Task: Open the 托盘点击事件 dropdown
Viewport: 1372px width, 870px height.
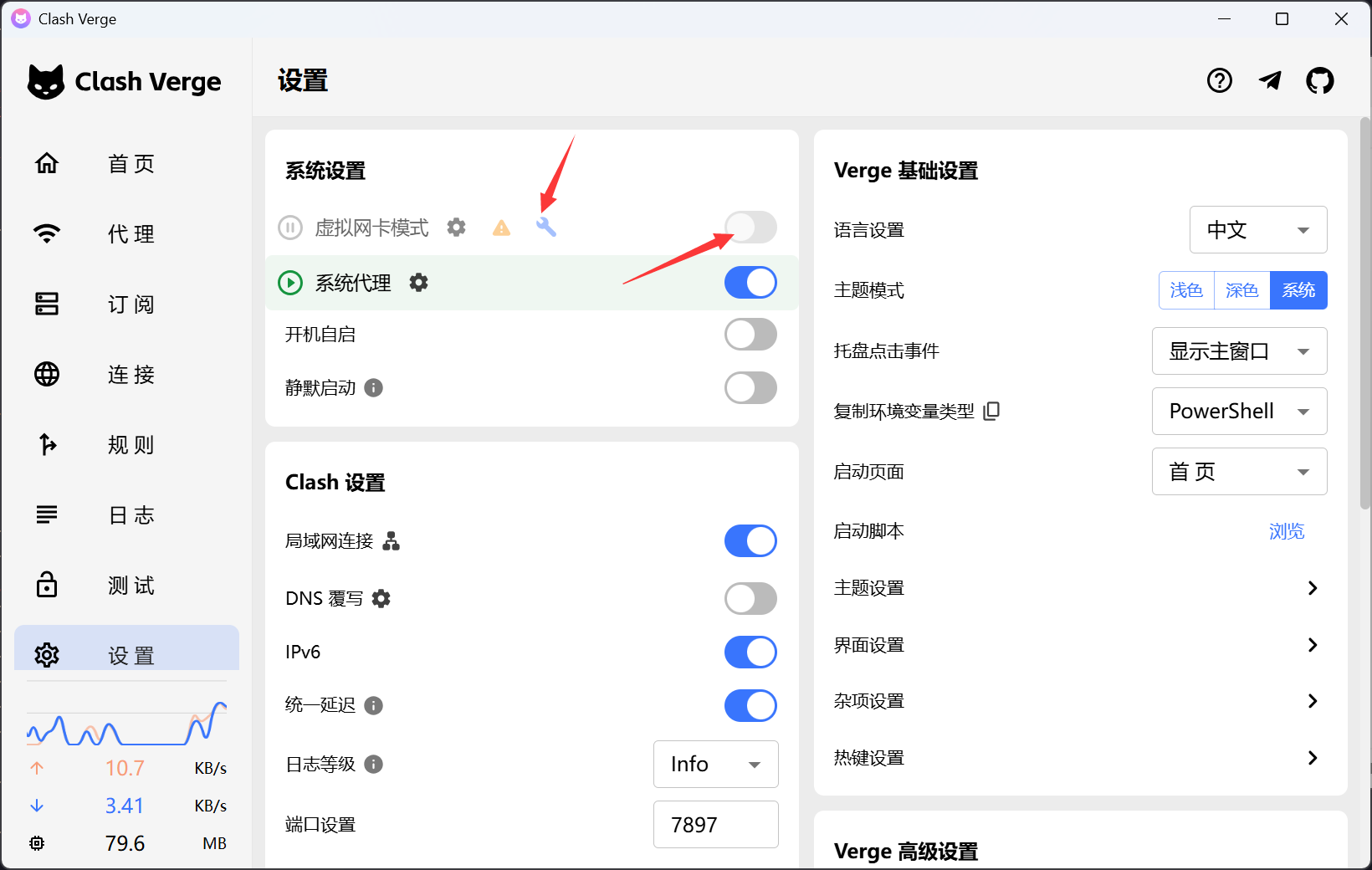Action: click(x=1239, y=351)
